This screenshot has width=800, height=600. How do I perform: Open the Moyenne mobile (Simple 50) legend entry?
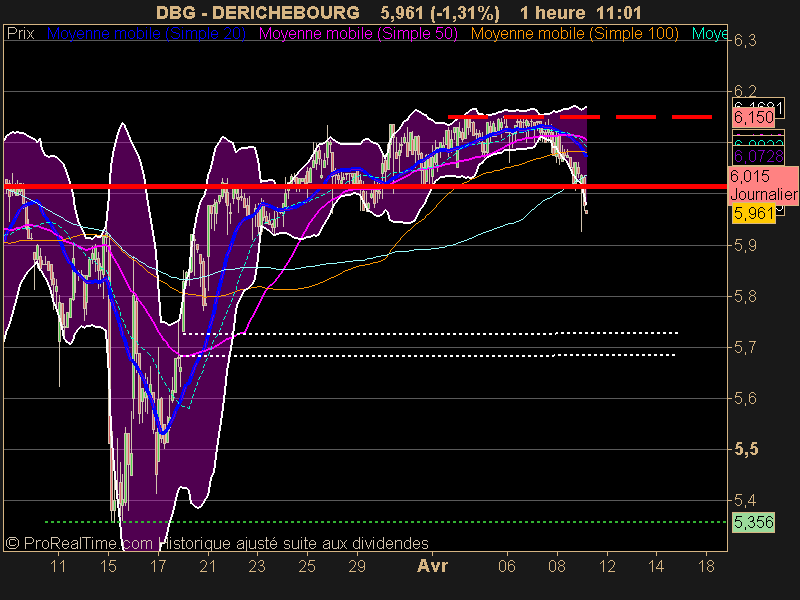(x=358, y=34)
